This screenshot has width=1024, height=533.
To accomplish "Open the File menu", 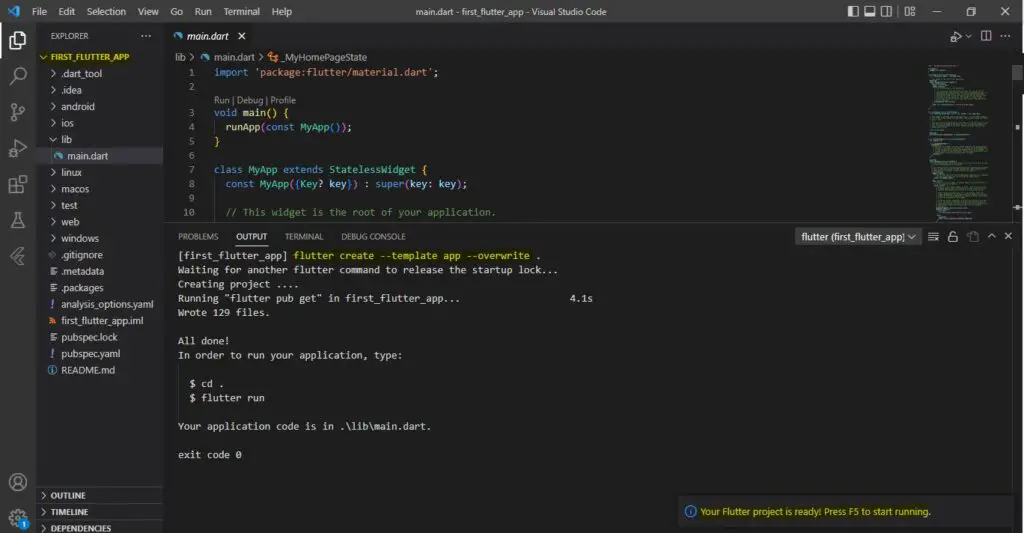I will (39, 11).
